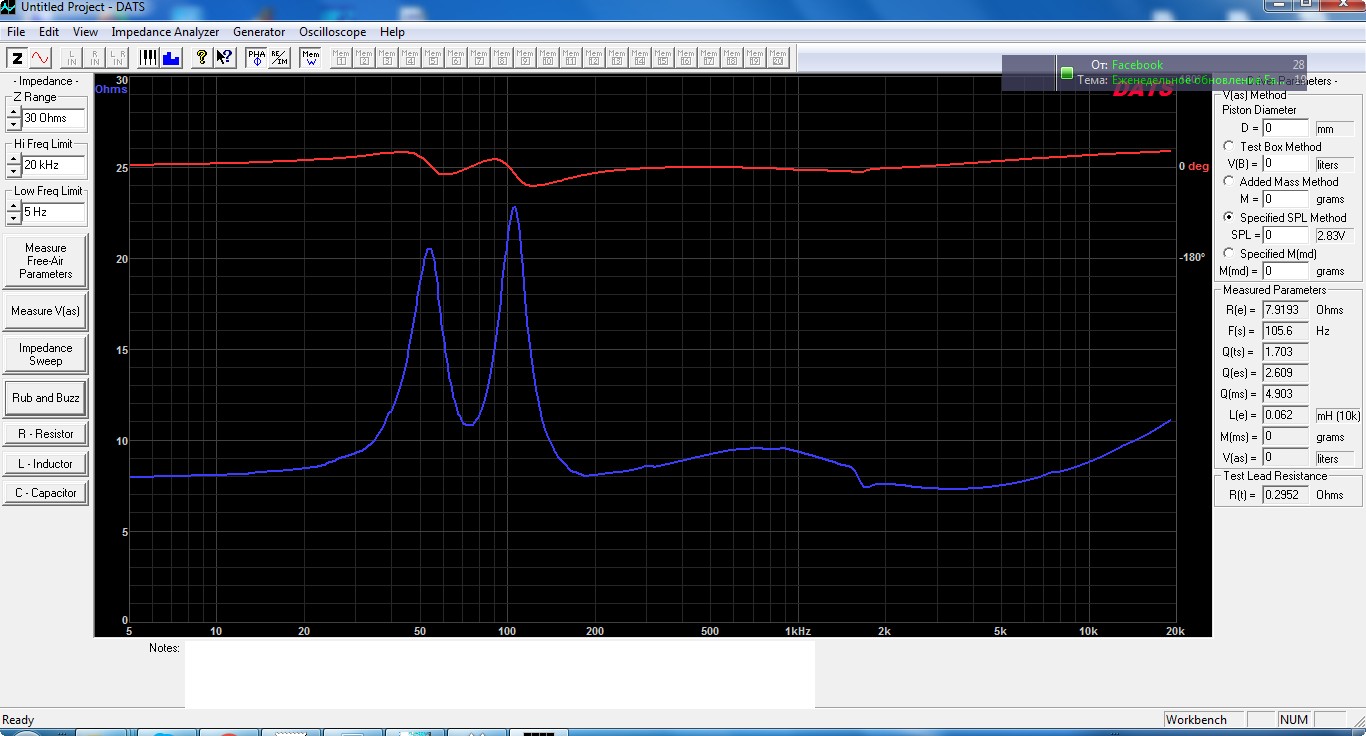Click the Q(ts) value 1.703

coord(1285,352)
